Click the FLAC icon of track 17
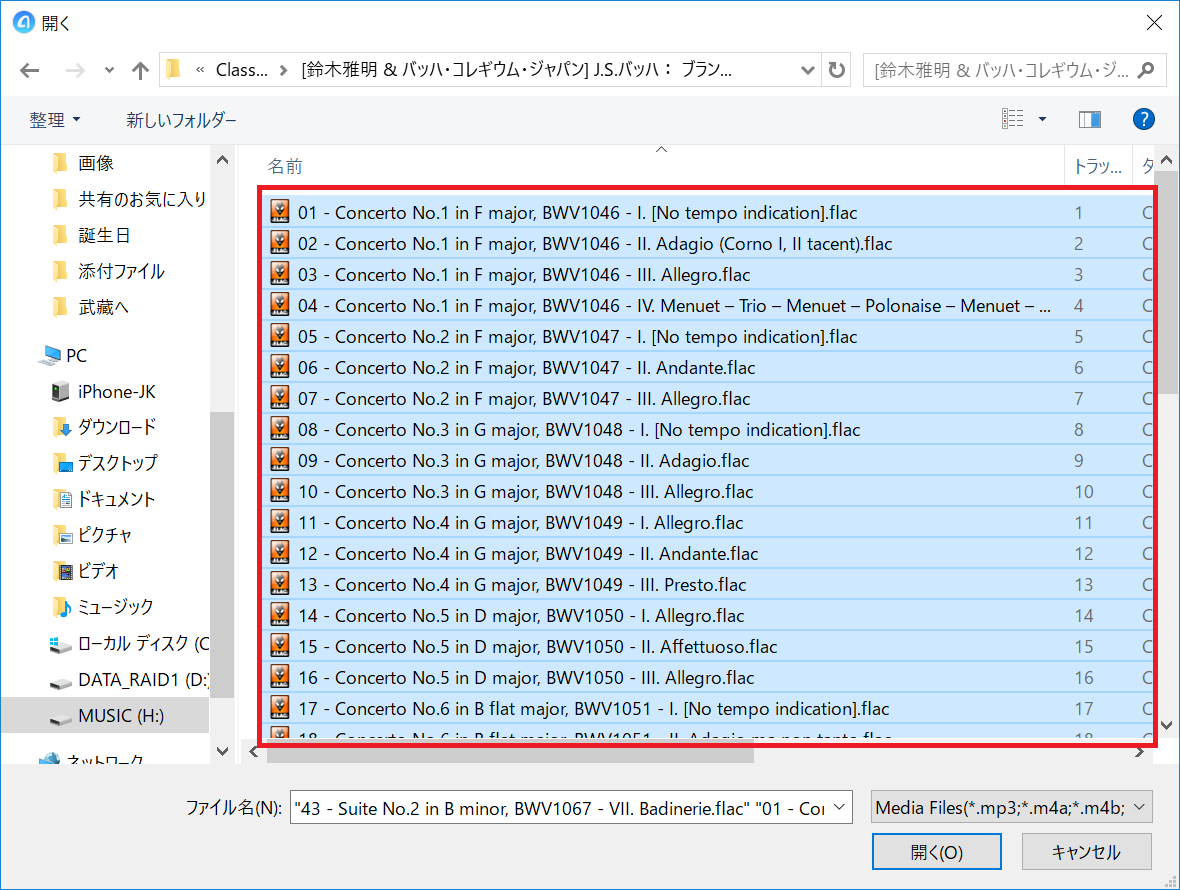 pos(280,707)
